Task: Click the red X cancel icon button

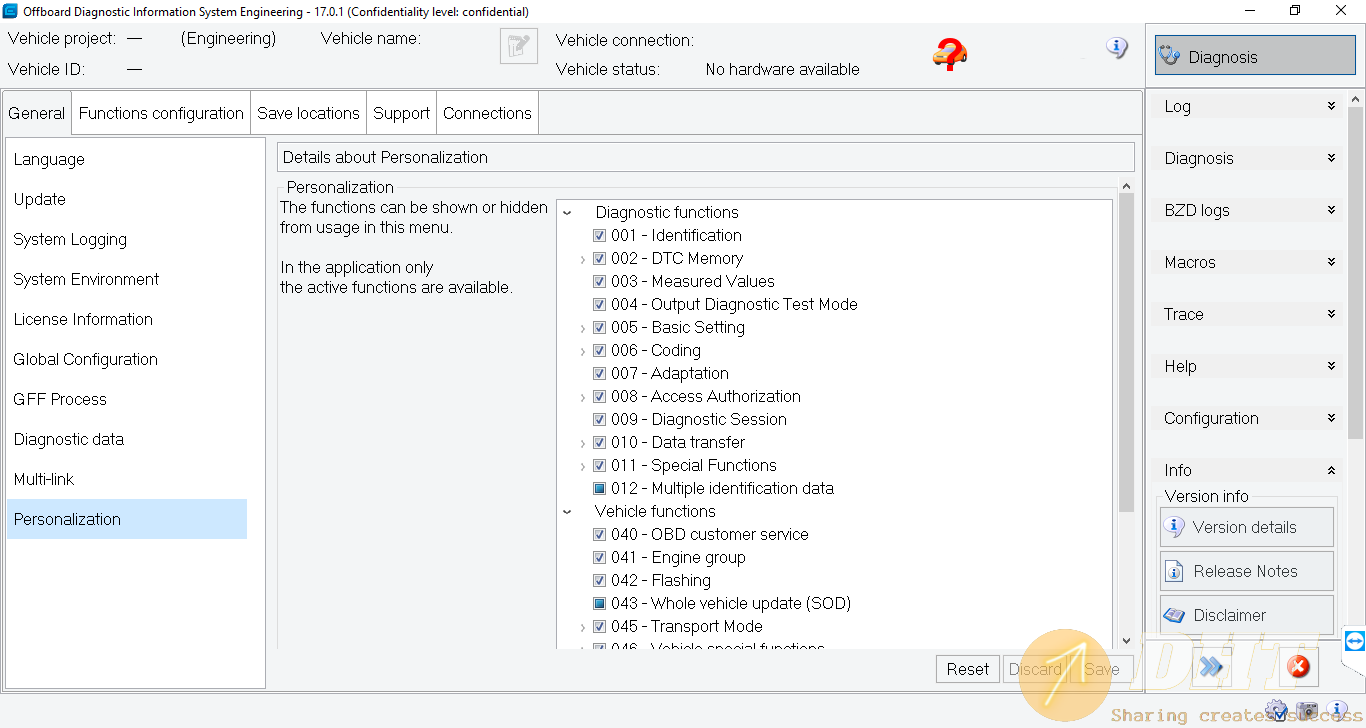Action: tap(1297, 666)
